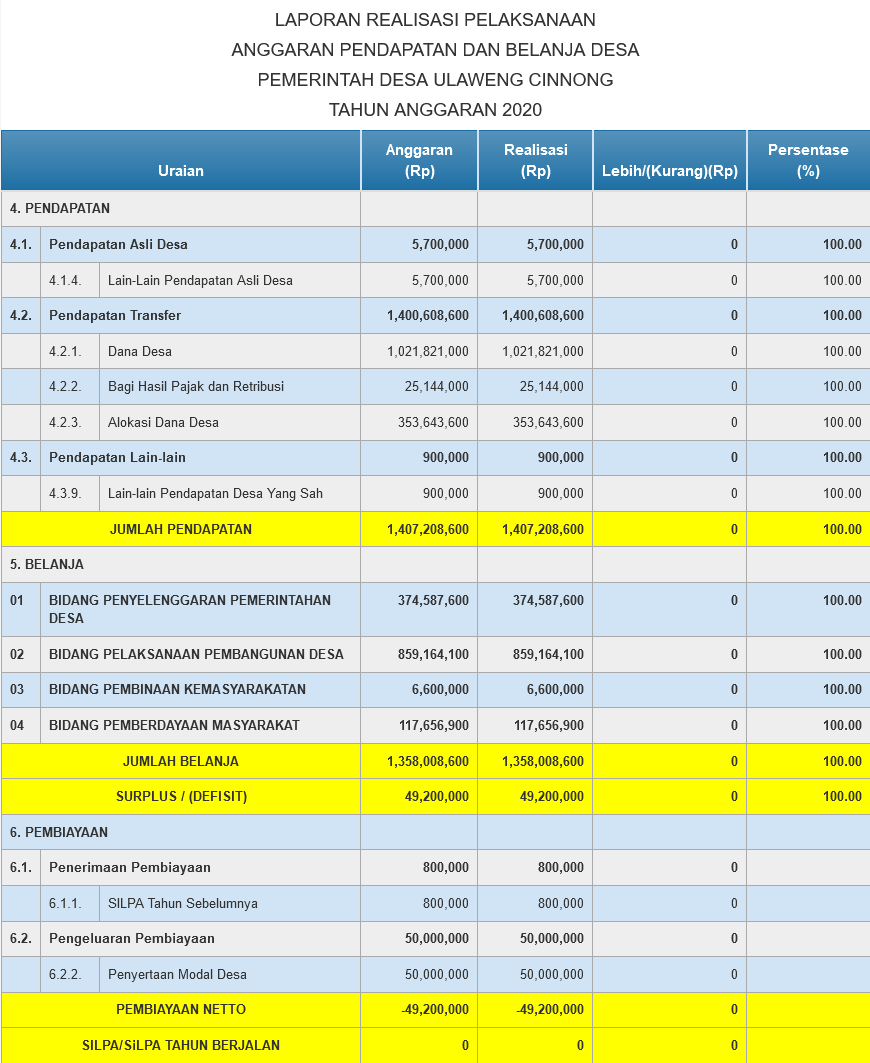Click BIDANG PENYELENGGARAAN PEMERINTAHAN DESA label

pyautogui.click(x=190, y=609)
